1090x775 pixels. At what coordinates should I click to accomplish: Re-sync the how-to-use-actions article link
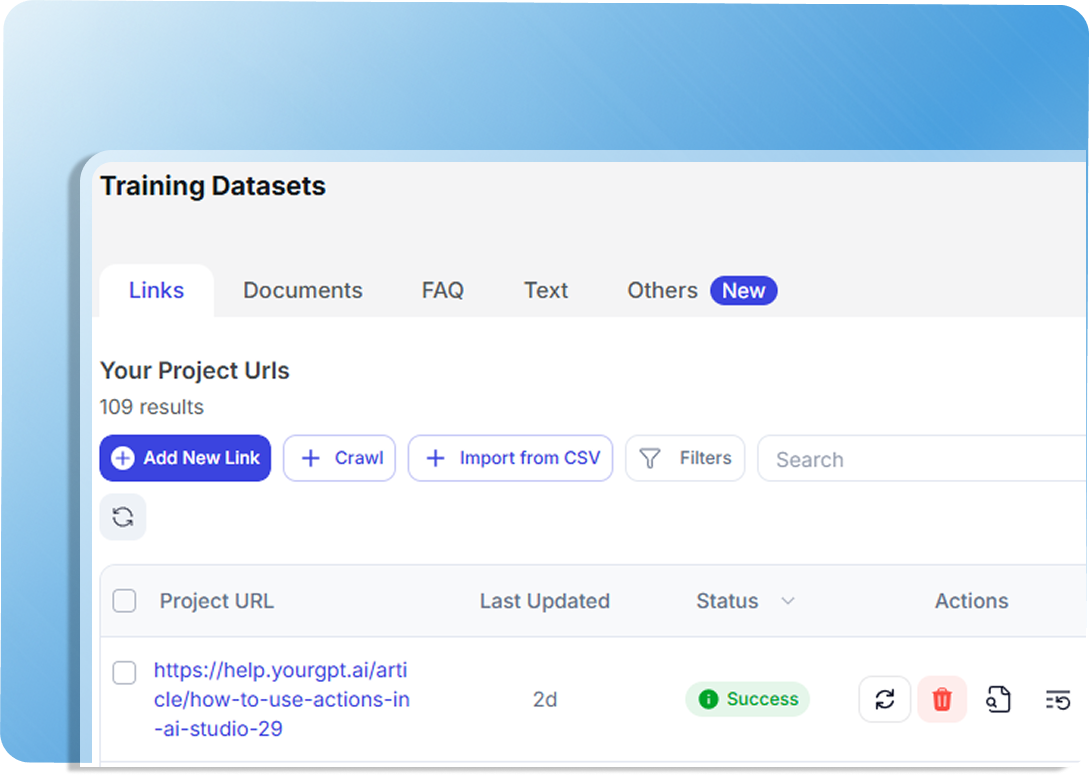pos(884,699)
